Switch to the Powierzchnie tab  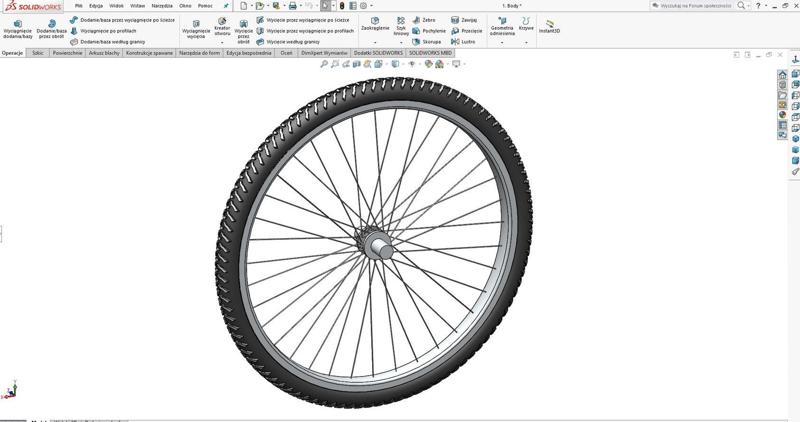[67, 53]
